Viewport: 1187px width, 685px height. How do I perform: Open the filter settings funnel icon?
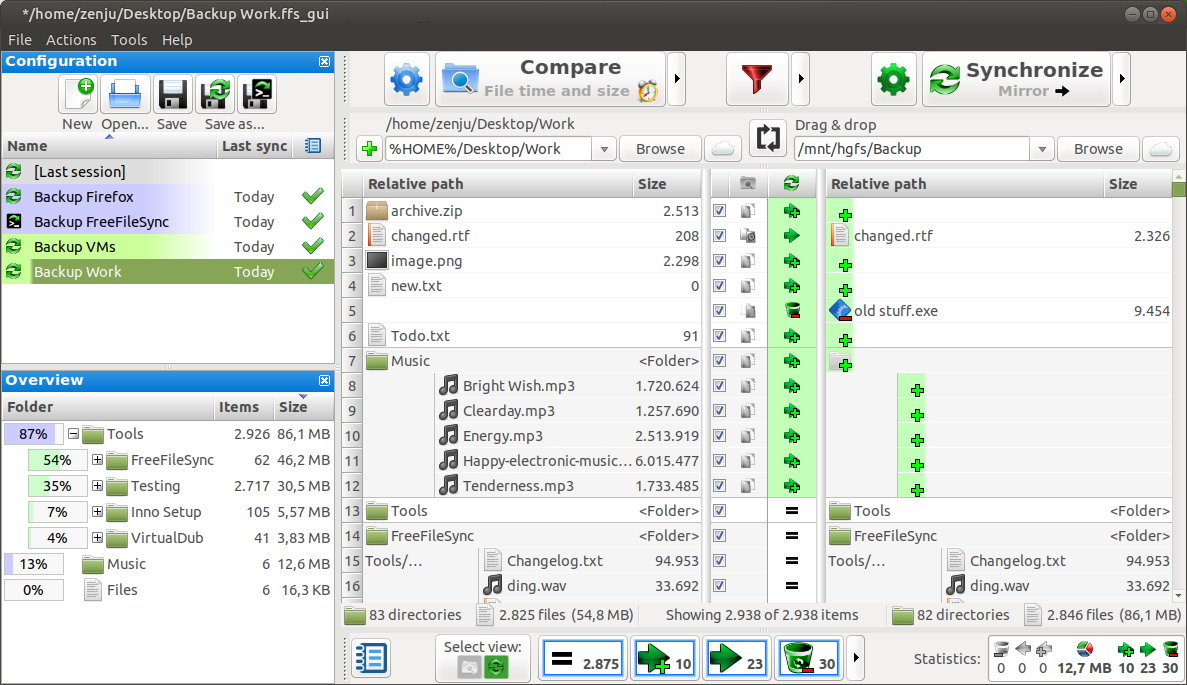(757, 79)
